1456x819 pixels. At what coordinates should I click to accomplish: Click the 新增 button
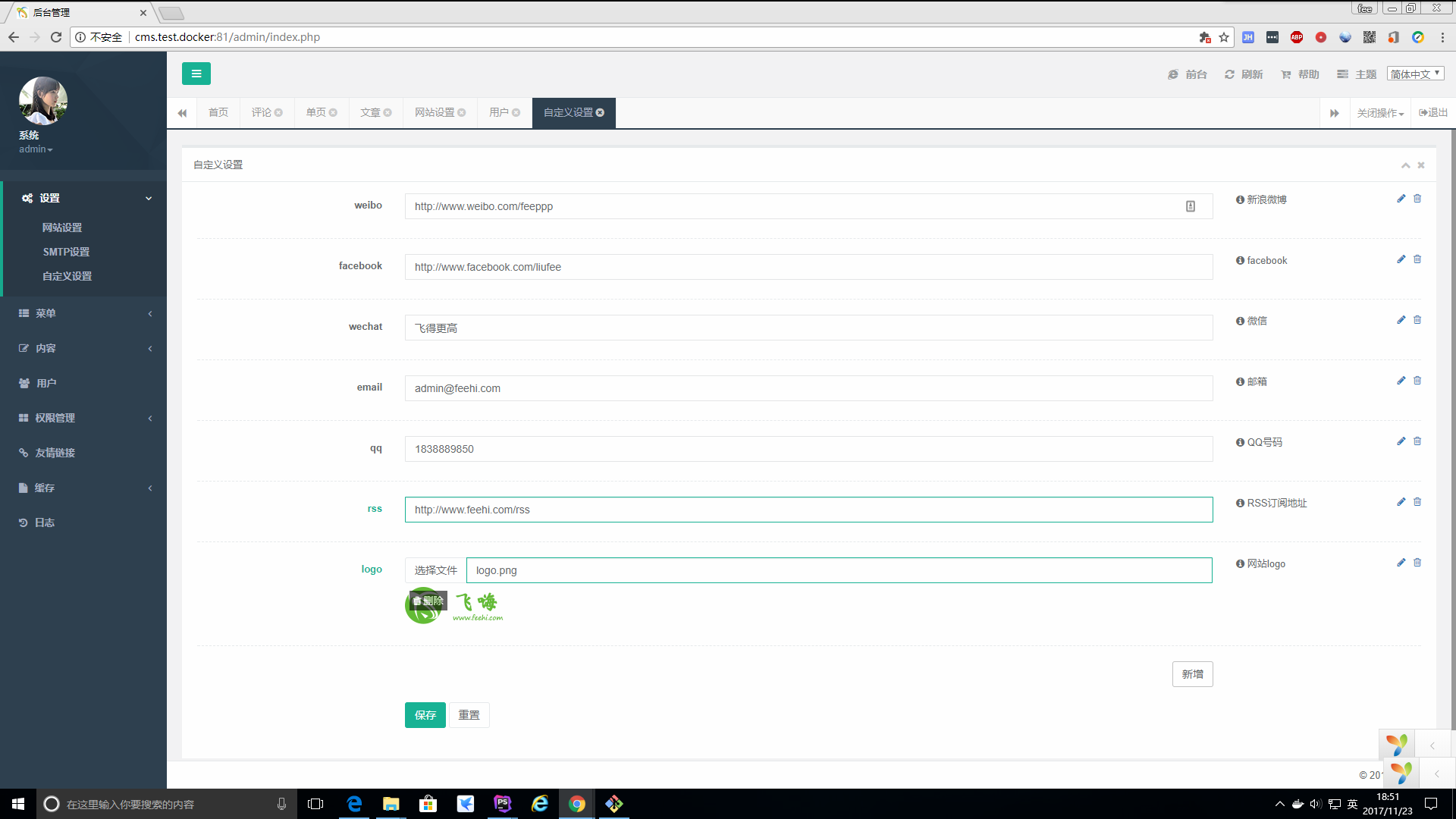tap(1192, 674)
